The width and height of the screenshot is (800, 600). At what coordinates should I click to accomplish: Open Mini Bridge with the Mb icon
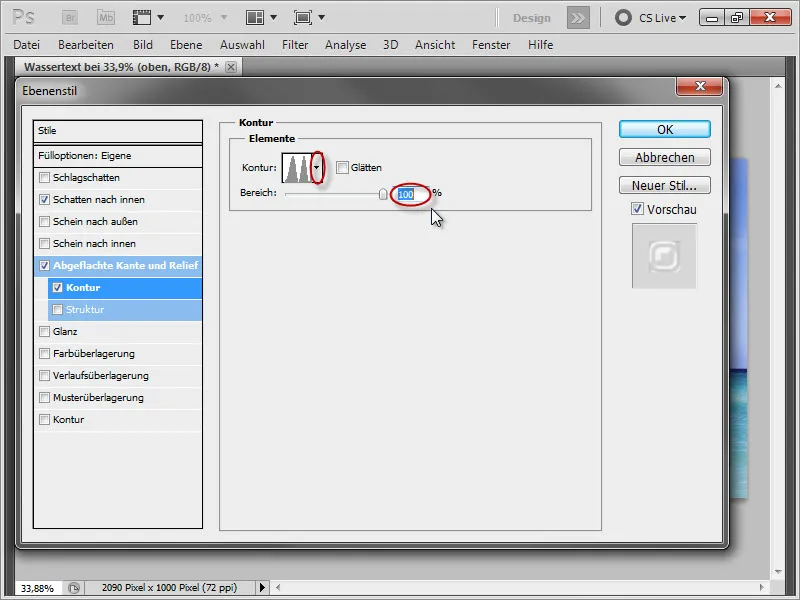tap(106, 18)
